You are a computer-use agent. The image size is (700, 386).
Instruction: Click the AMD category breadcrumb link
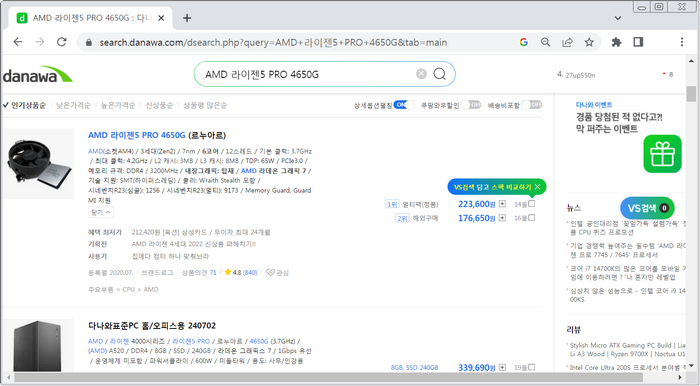151,290
